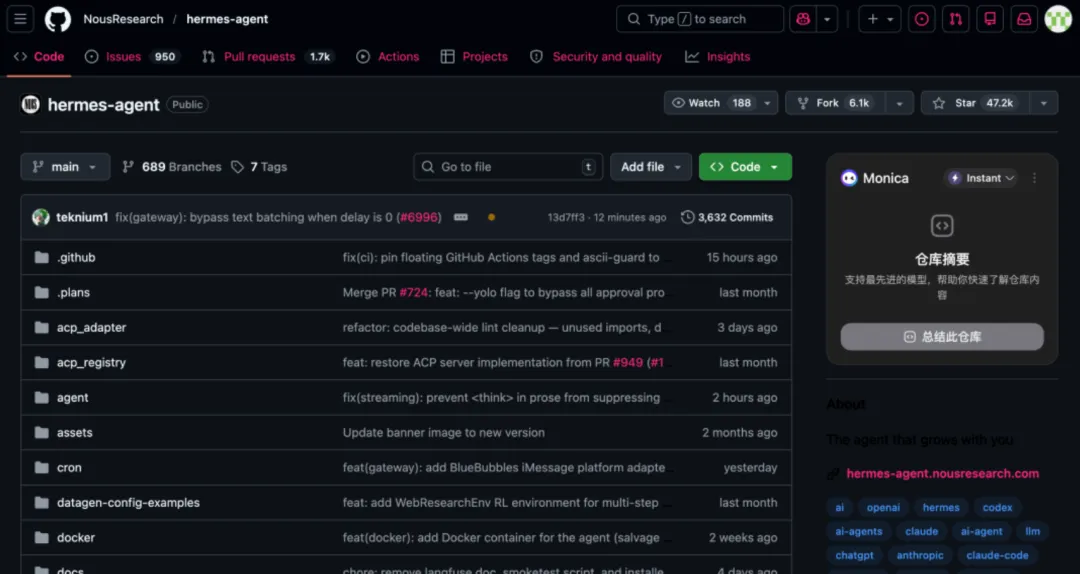Screen dimensions: 1080x574
Task: Open the acp_adapter folder
Action: (91, 328)
